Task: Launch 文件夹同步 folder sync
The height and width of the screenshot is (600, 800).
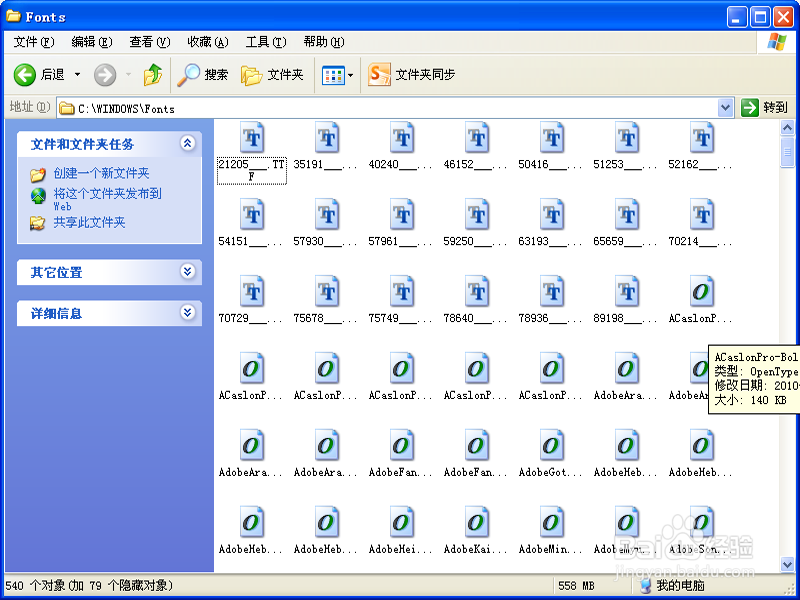Action: pos(411,75)
